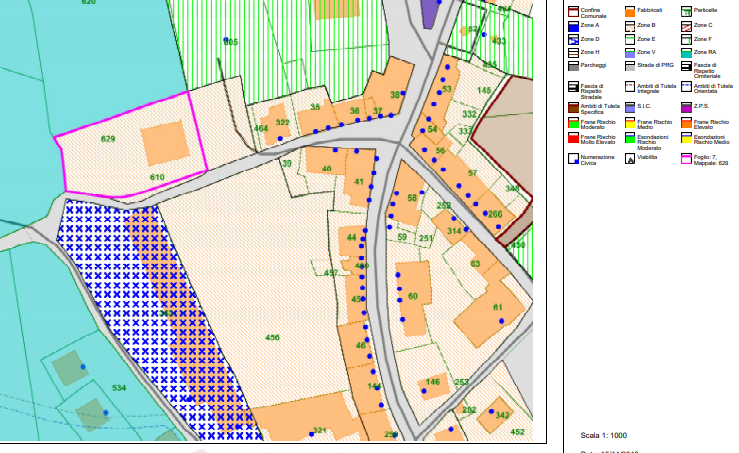Click the Viabilità legend symbol
Viewport: 739px width, 453px height.
tap(631, 158)
